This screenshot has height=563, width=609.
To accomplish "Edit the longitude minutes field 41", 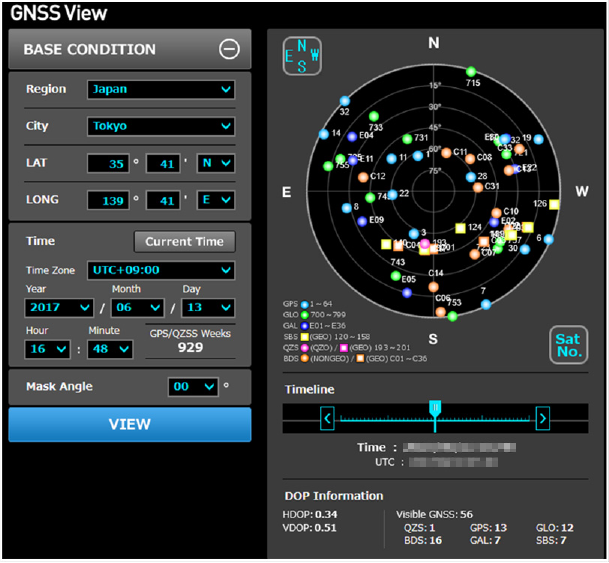I will coord(163,200).
